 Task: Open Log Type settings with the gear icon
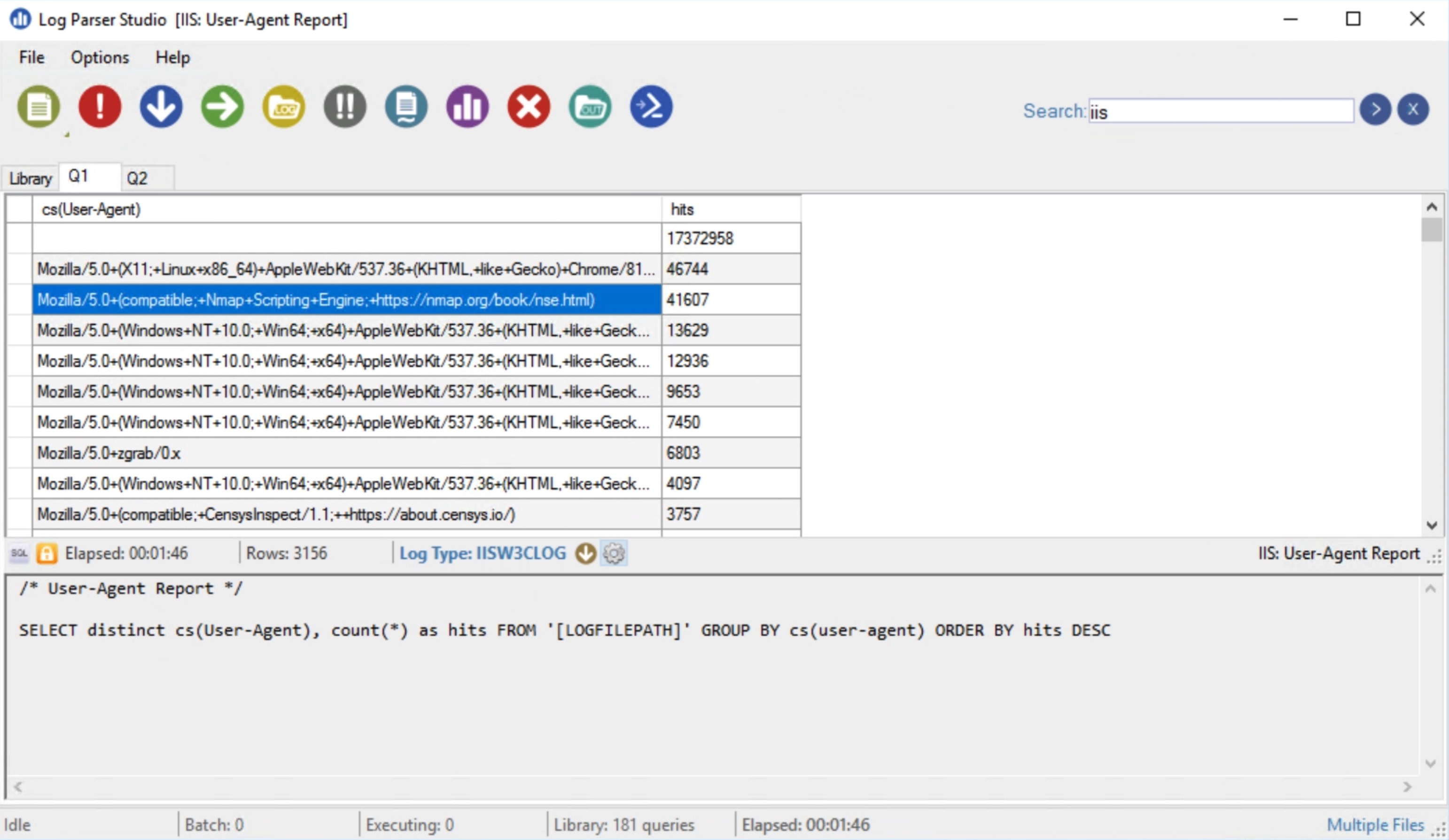click(x=614, y=553)
